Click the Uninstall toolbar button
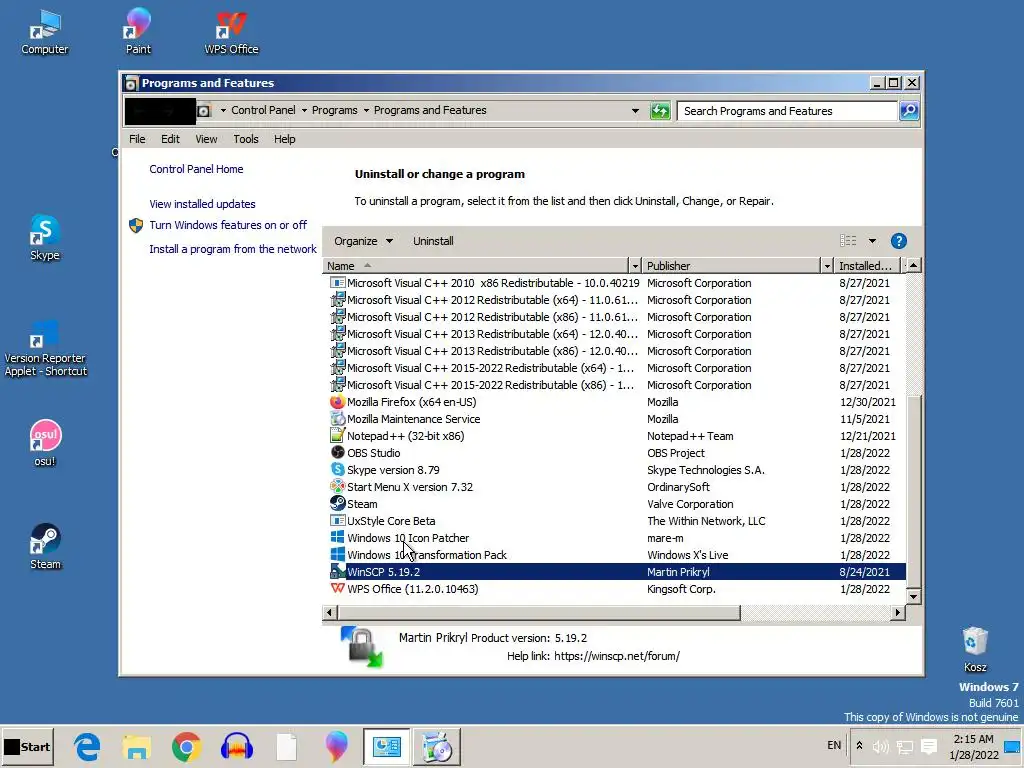This screenshot has height=768, width=1024. tap(433, 241)
